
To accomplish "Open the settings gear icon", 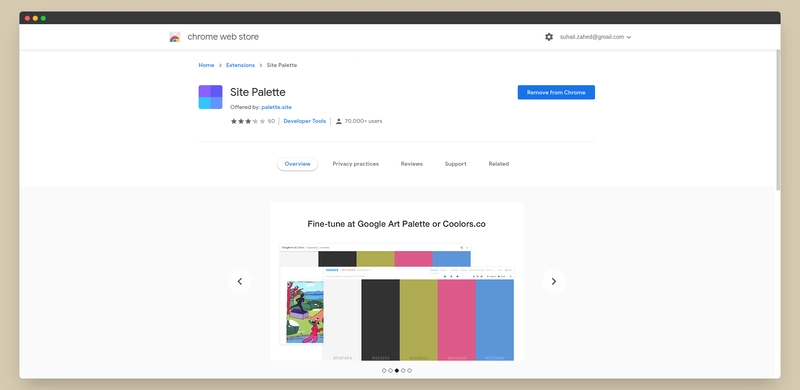I will (548, 37).
